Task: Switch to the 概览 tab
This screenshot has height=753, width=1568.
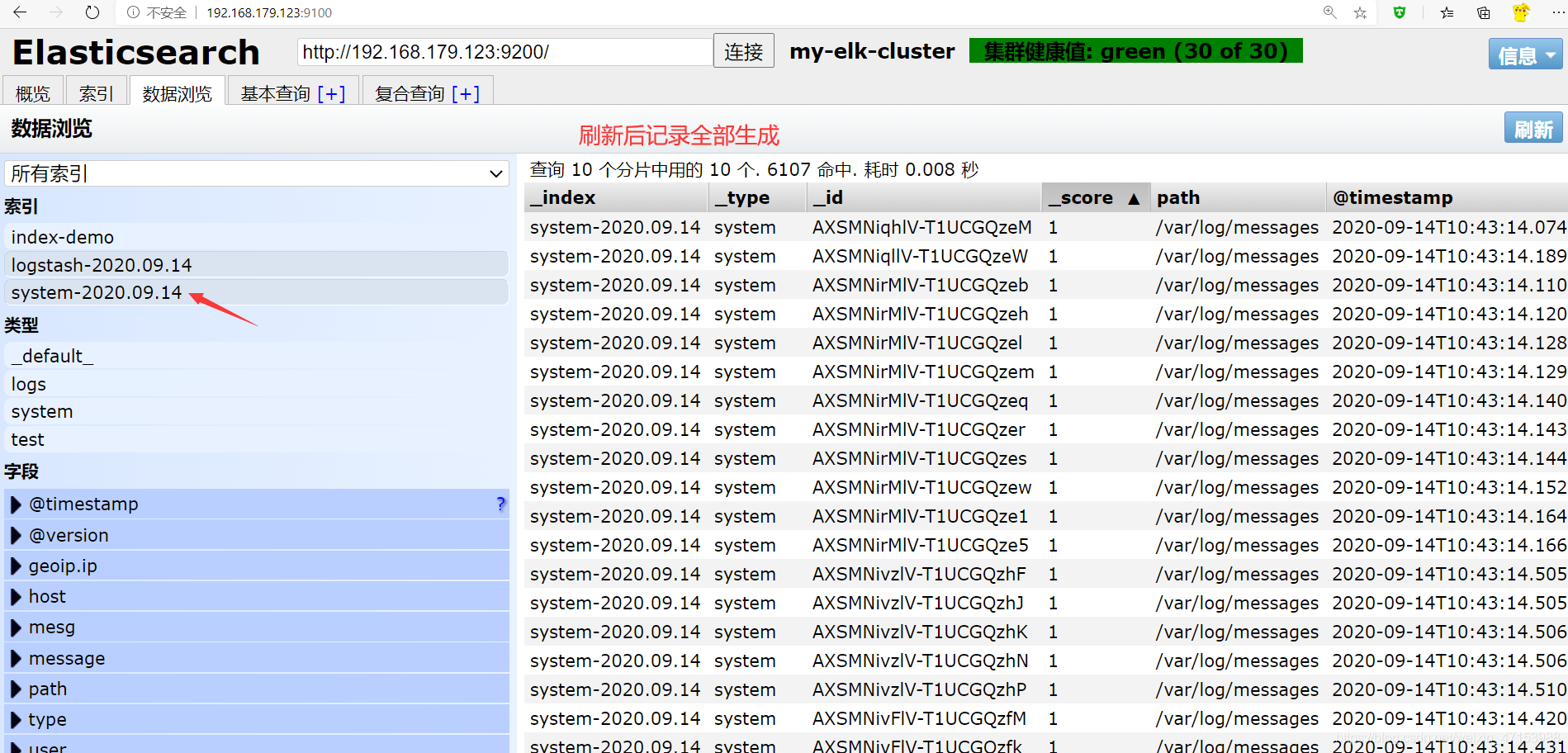Action: point(32,92)
